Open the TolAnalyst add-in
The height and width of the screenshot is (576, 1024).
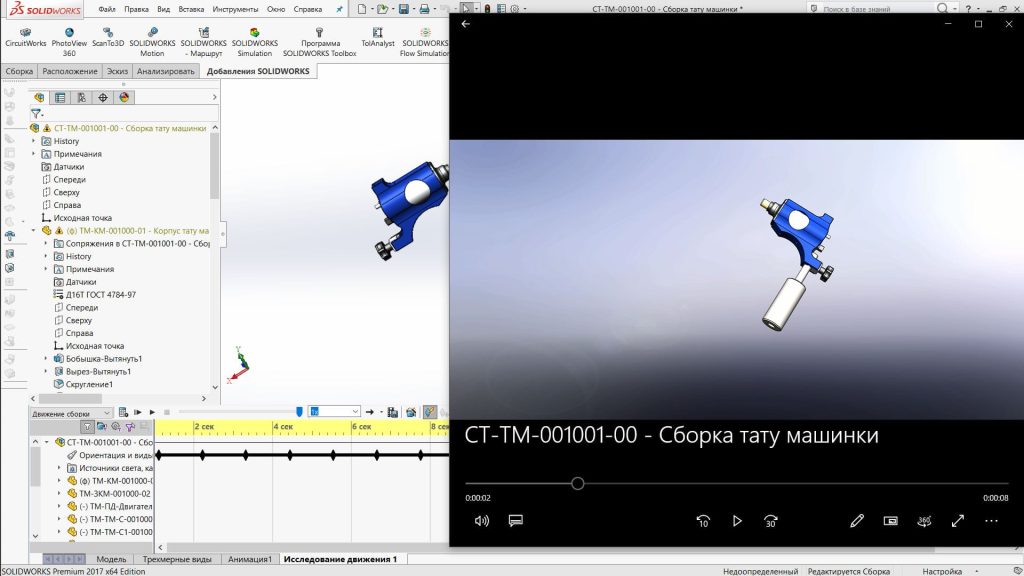[377, 38]
